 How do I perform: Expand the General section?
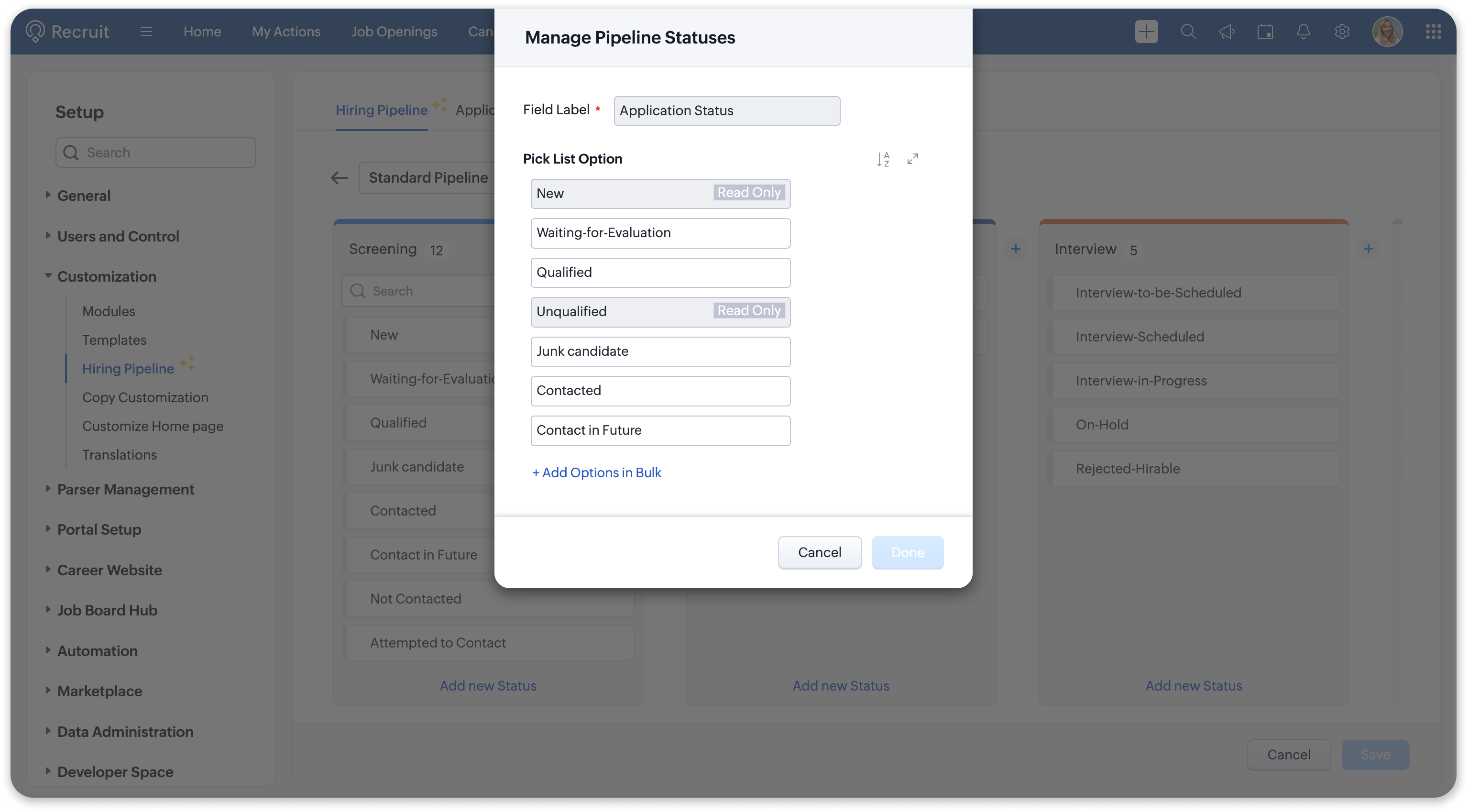48,195
